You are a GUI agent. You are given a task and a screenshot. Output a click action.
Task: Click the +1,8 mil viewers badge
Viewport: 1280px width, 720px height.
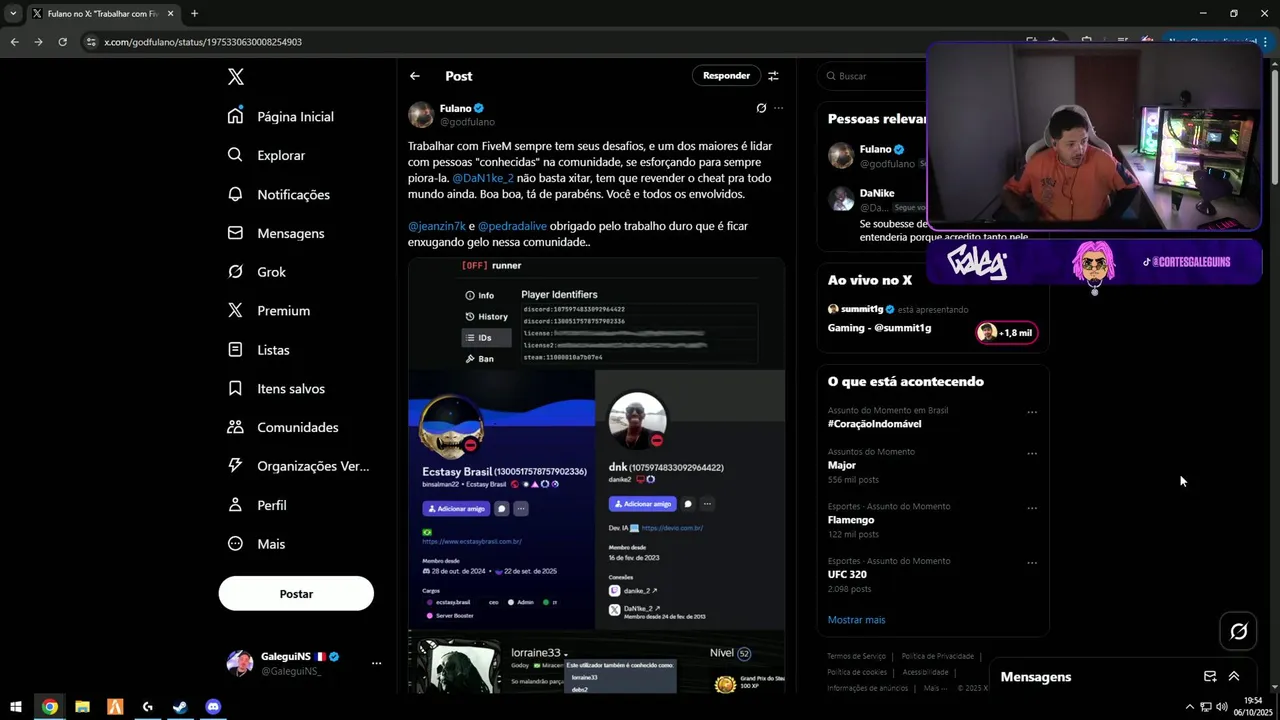(1007, 333)
